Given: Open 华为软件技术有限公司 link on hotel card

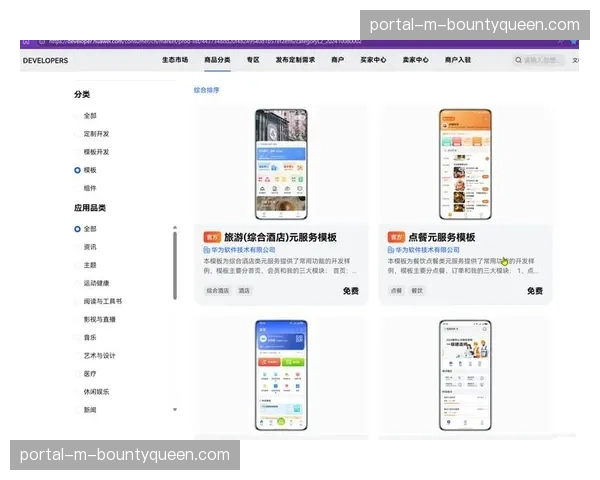Looking at the screenshot, I should click(x=243, y=250).
